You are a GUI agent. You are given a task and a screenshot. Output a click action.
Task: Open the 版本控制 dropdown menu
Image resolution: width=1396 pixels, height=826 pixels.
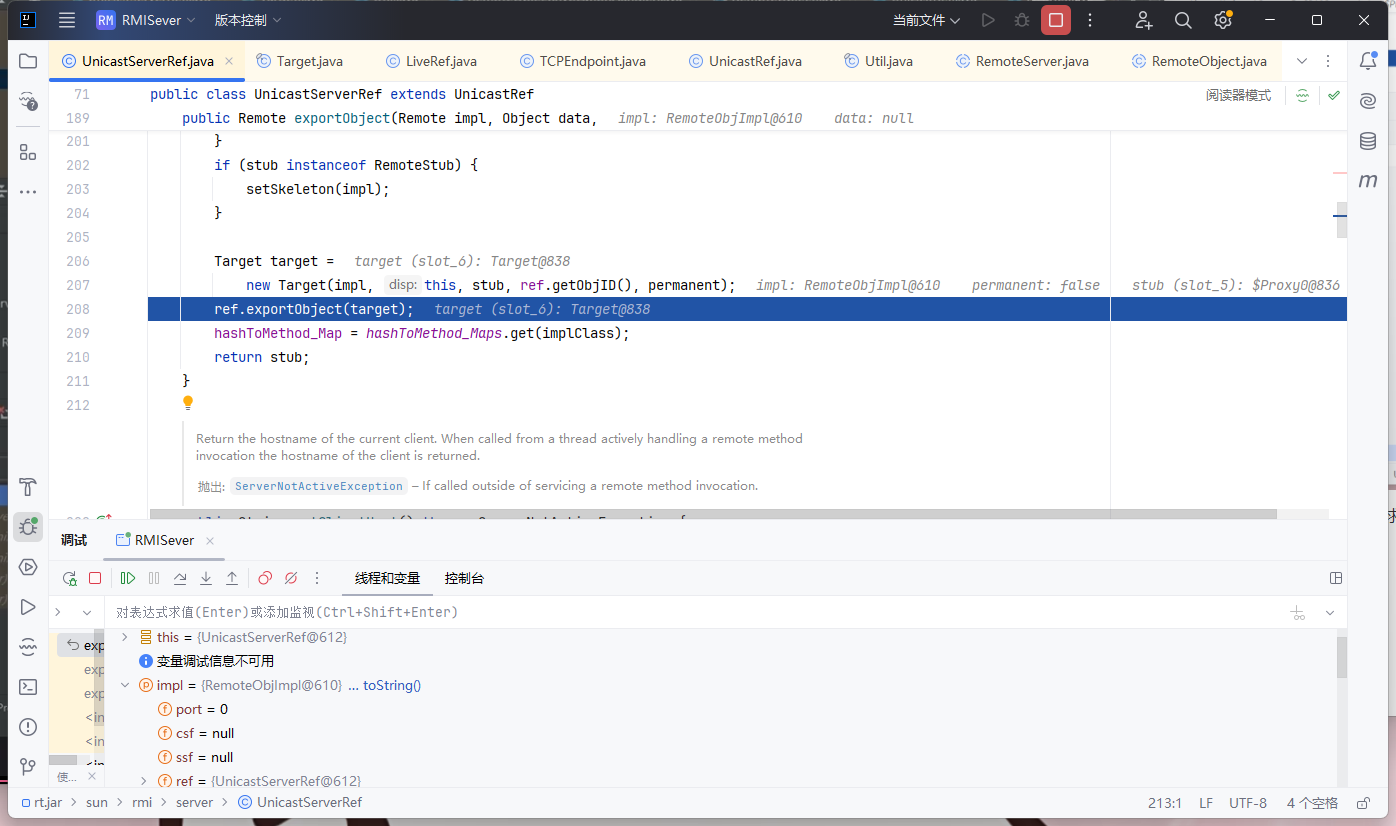click(247, 20)
